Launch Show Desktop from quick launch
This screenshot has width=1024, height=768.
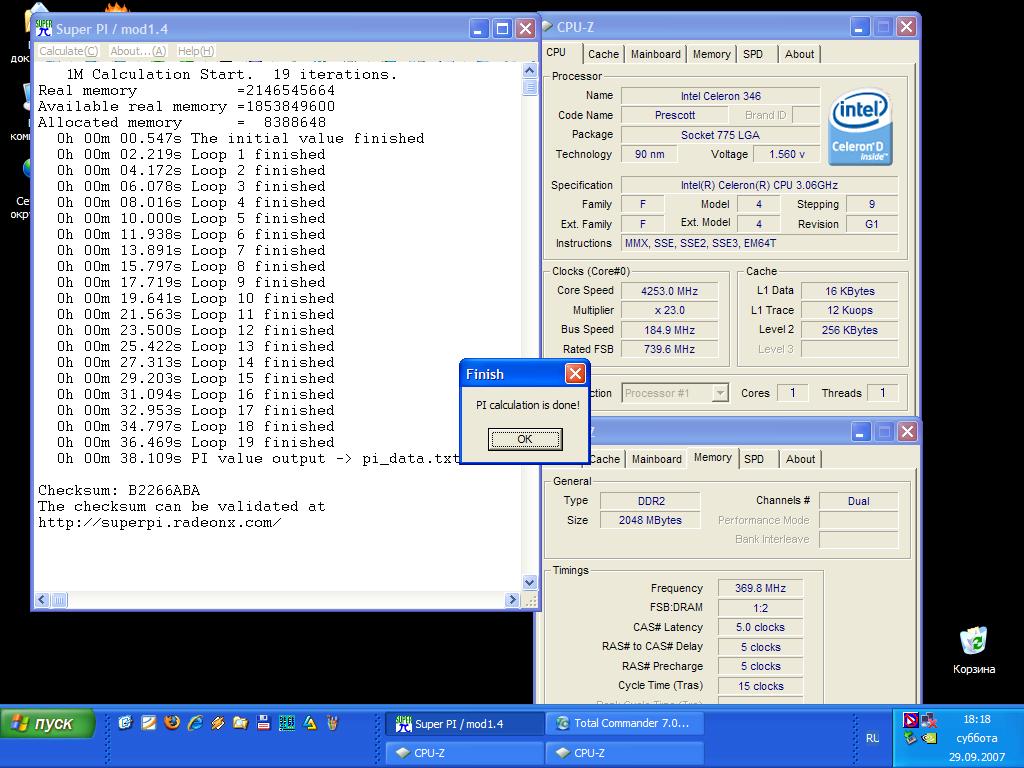pos(125,723)
